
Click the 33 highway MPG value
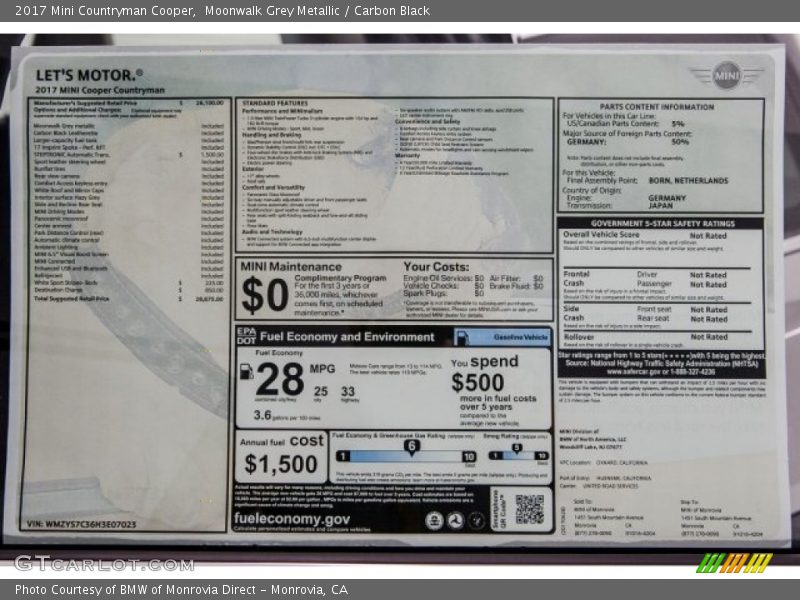coord(348,391)
